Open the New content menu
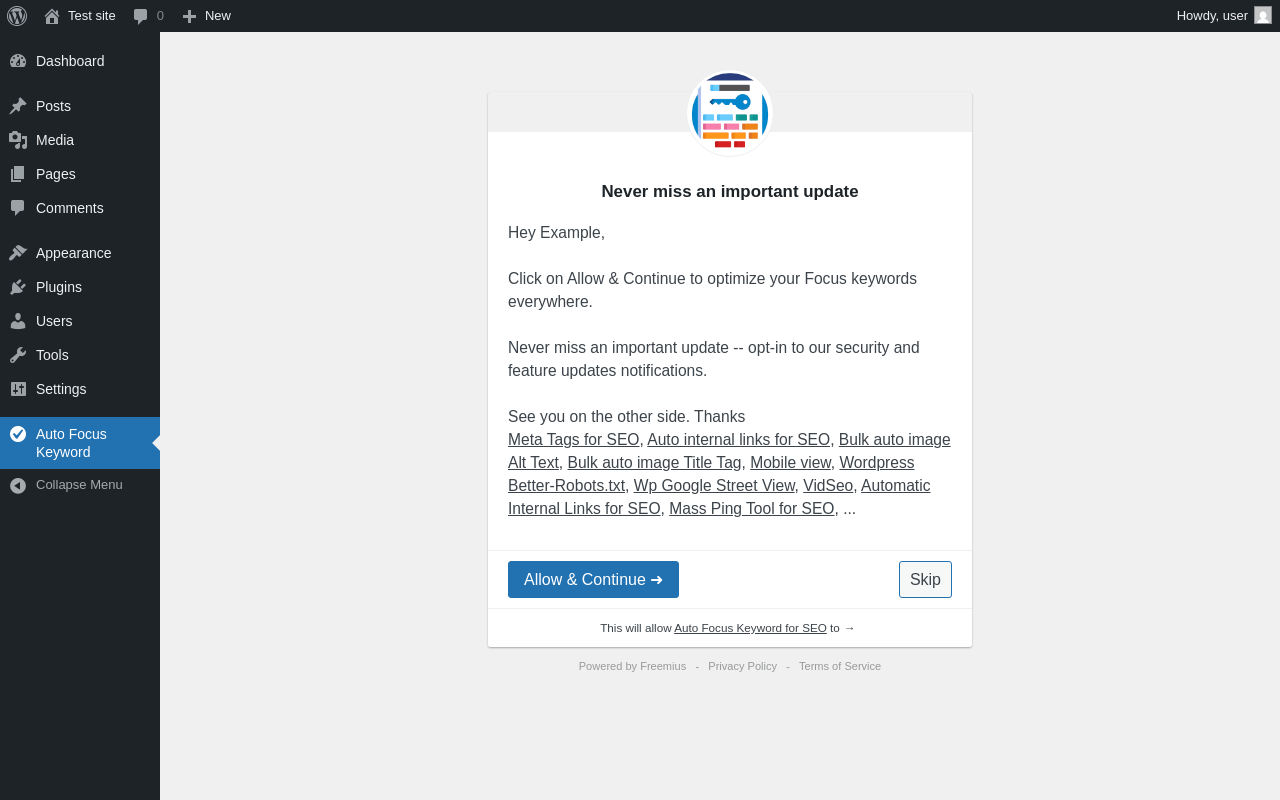This screenshot has height=800, width=1280. coord(207,16)
